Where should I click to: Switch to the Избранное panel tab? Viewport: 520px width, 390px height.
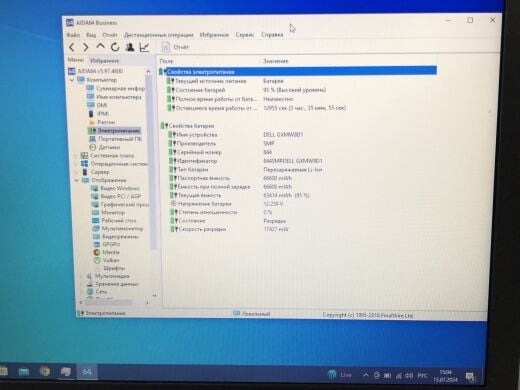[104, 61]
